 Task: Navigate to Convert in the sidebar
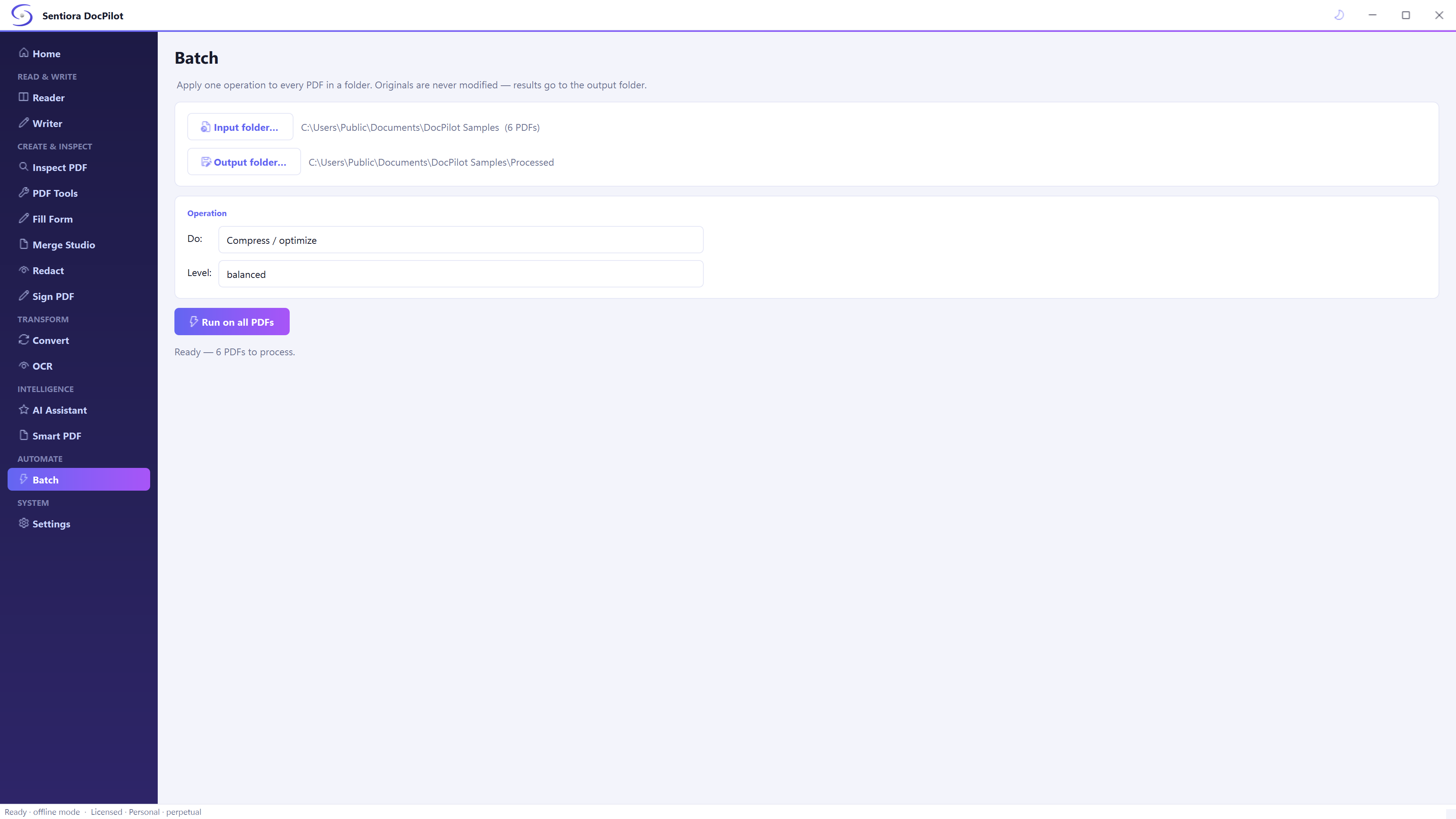51,340
